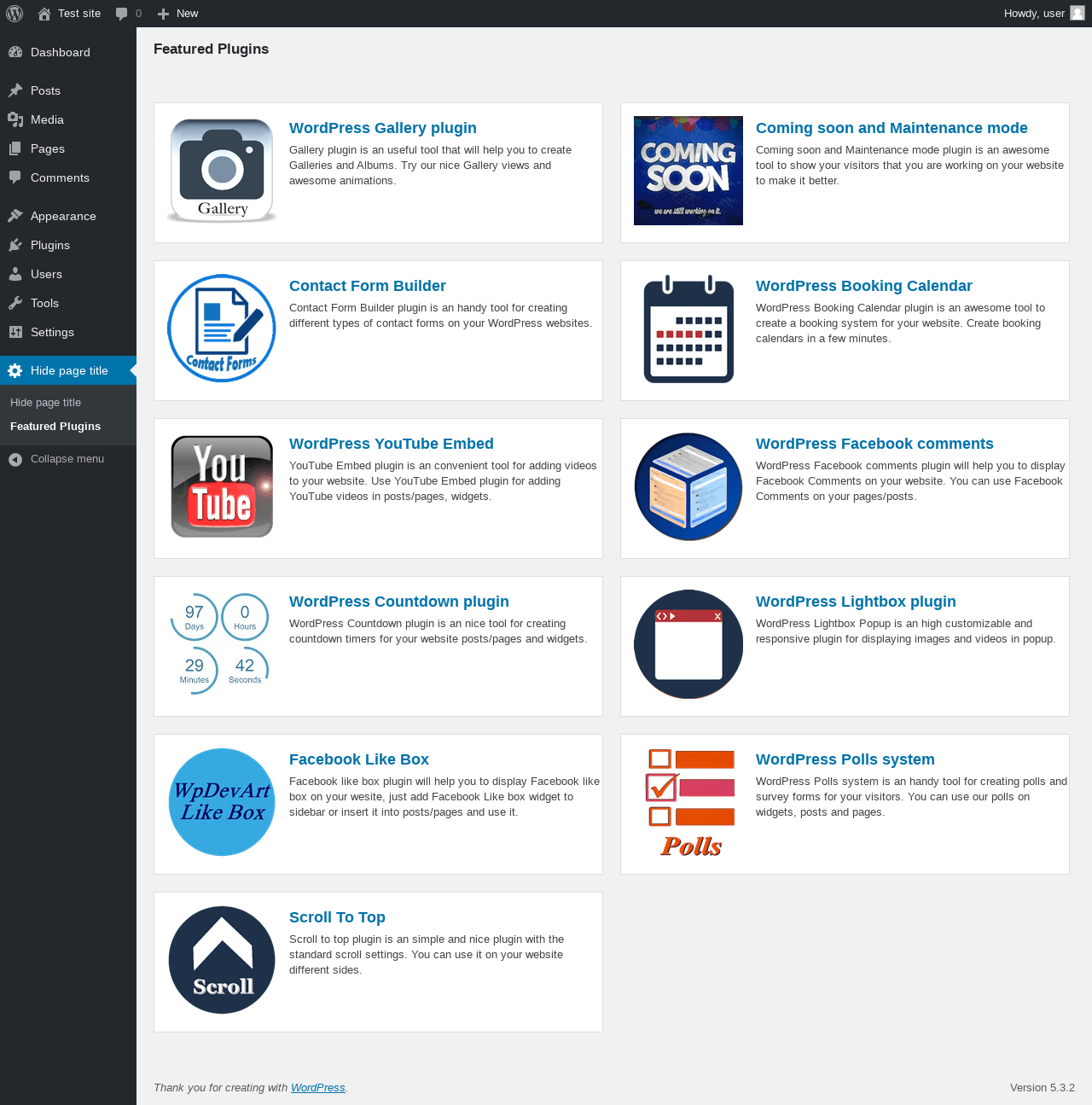Click the Users person icon
1092x1105 pixels.
pos(15,274)
